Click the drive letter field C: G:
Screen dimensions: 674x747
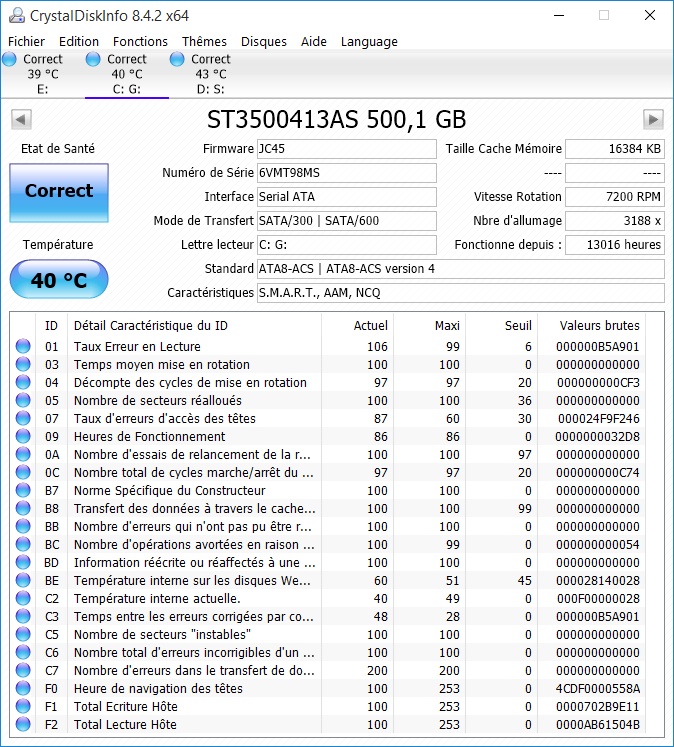pyautogui.click(x=347, y=245)
